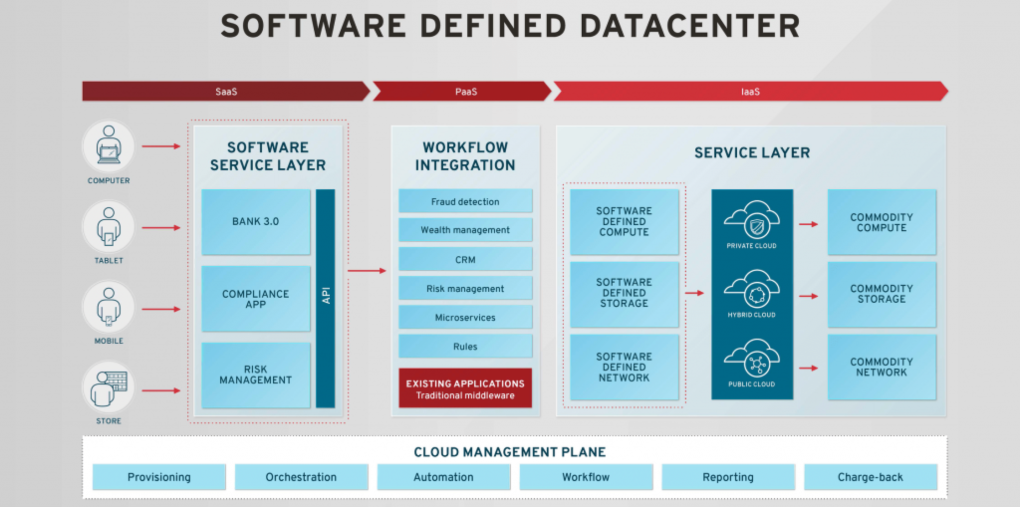Select the SaaS arrow banner
Screen dimensions: 1020x507
pos(226,92)
